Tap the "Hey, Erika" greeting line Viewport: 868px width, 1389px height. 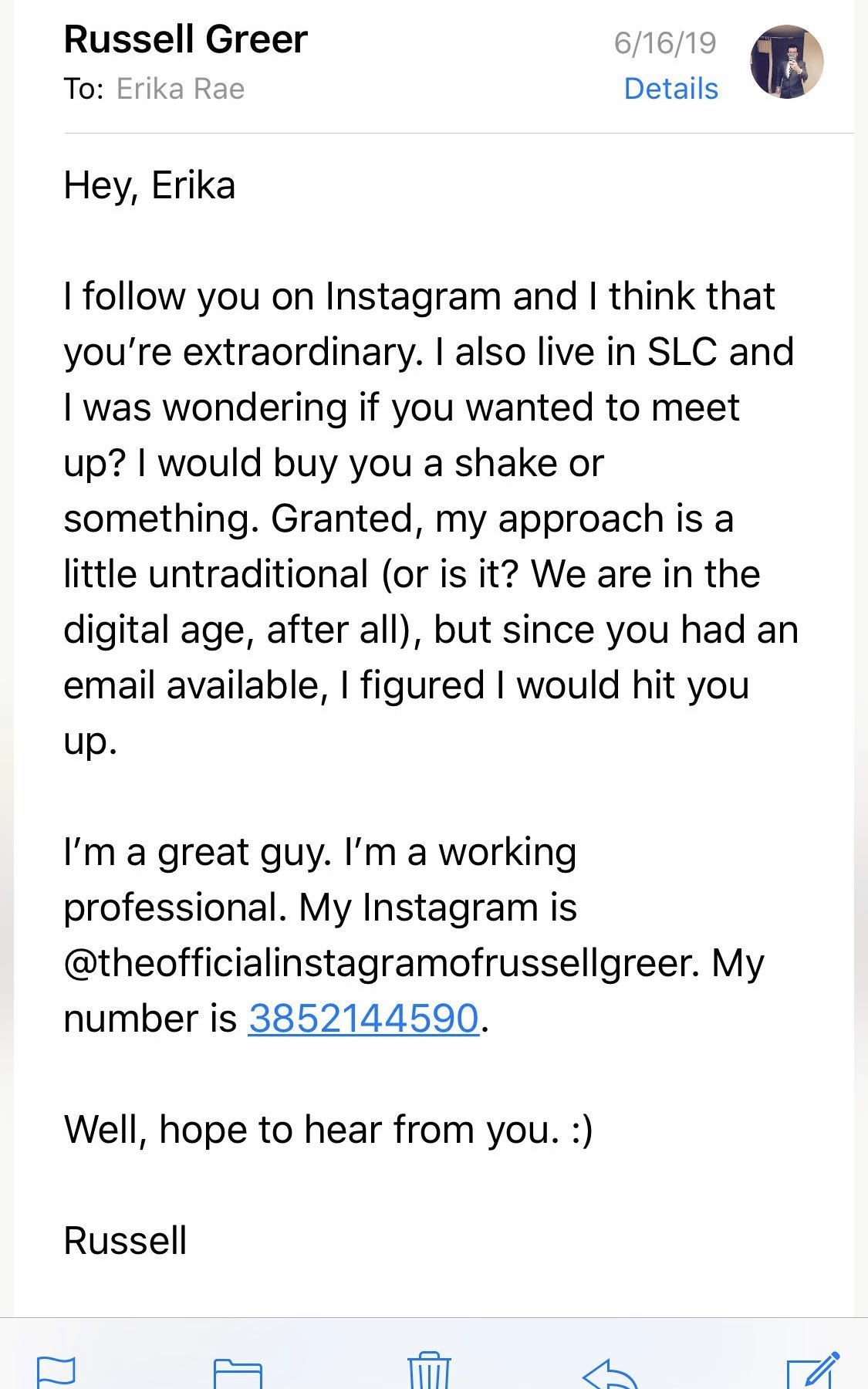(150, 185)
